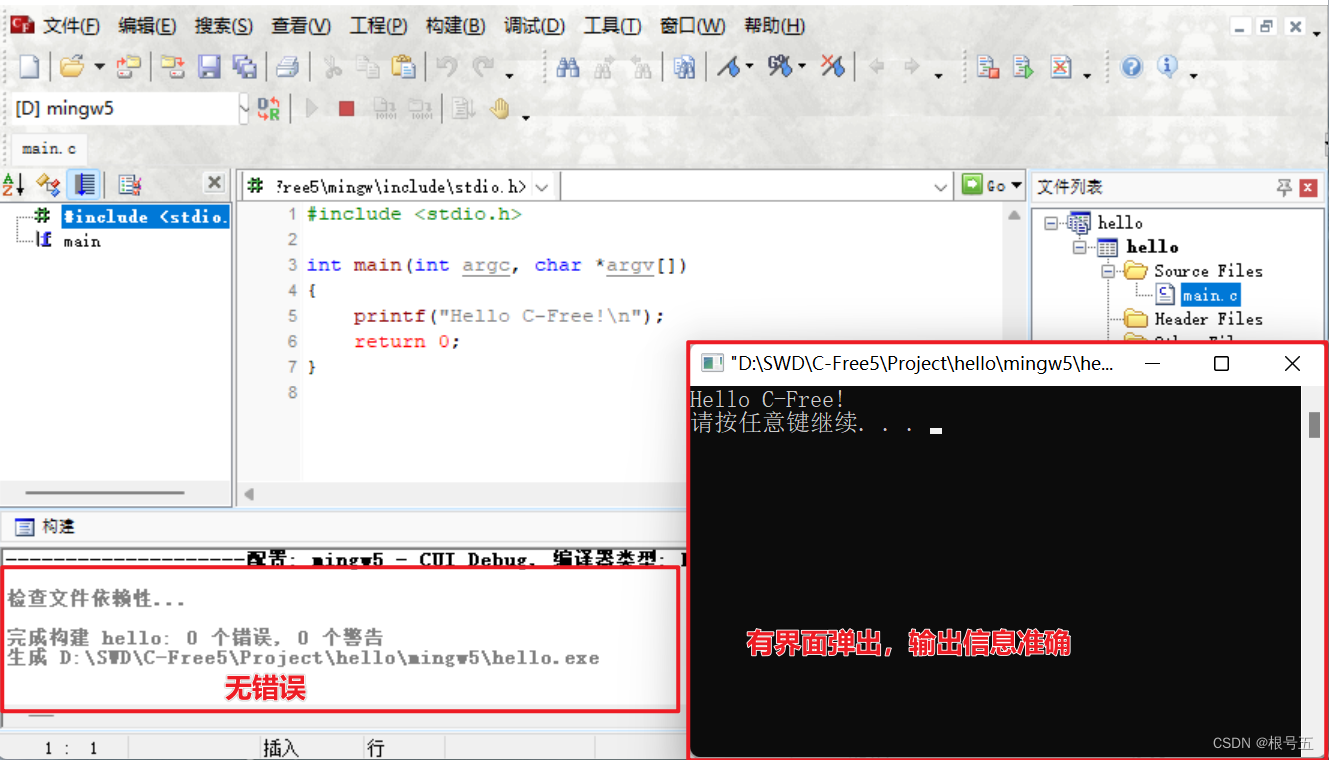Click the document with red square icon
The width and height of the screenshot is (1329, 760).
click(x=988, y=67)
